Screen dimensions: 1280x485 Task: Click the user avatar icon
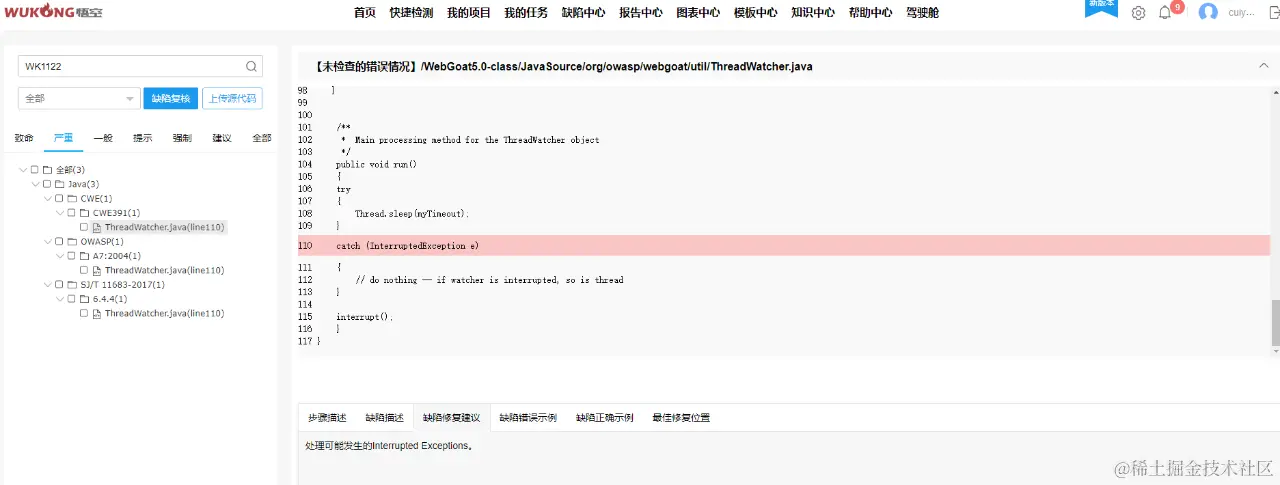(x=1208, y=13)
